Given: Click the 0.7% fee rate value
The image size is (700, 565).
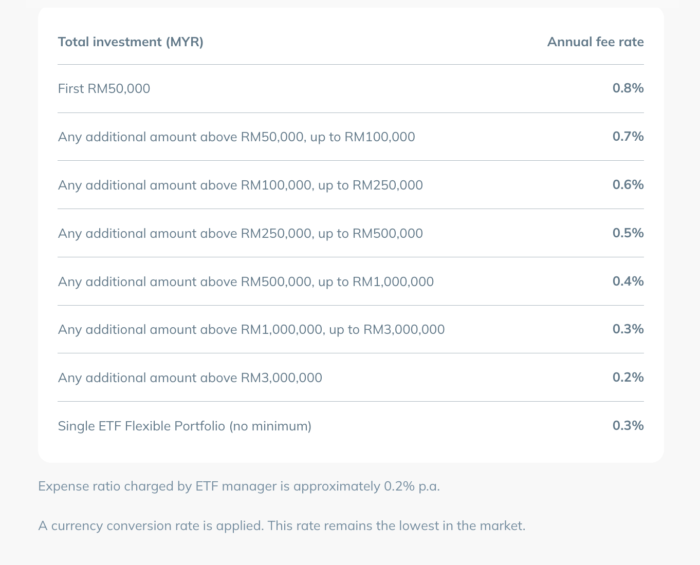Looking at the screenshot, I should click(628, 137).
